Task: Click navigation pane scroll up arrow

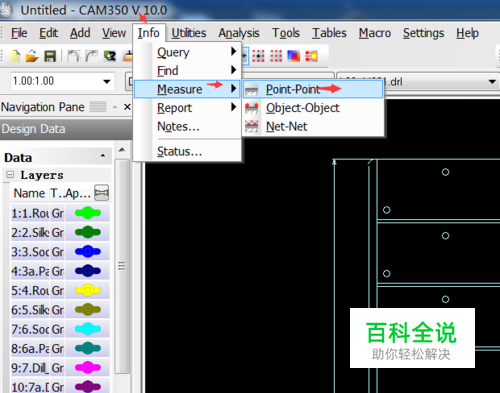Action: 122,150
